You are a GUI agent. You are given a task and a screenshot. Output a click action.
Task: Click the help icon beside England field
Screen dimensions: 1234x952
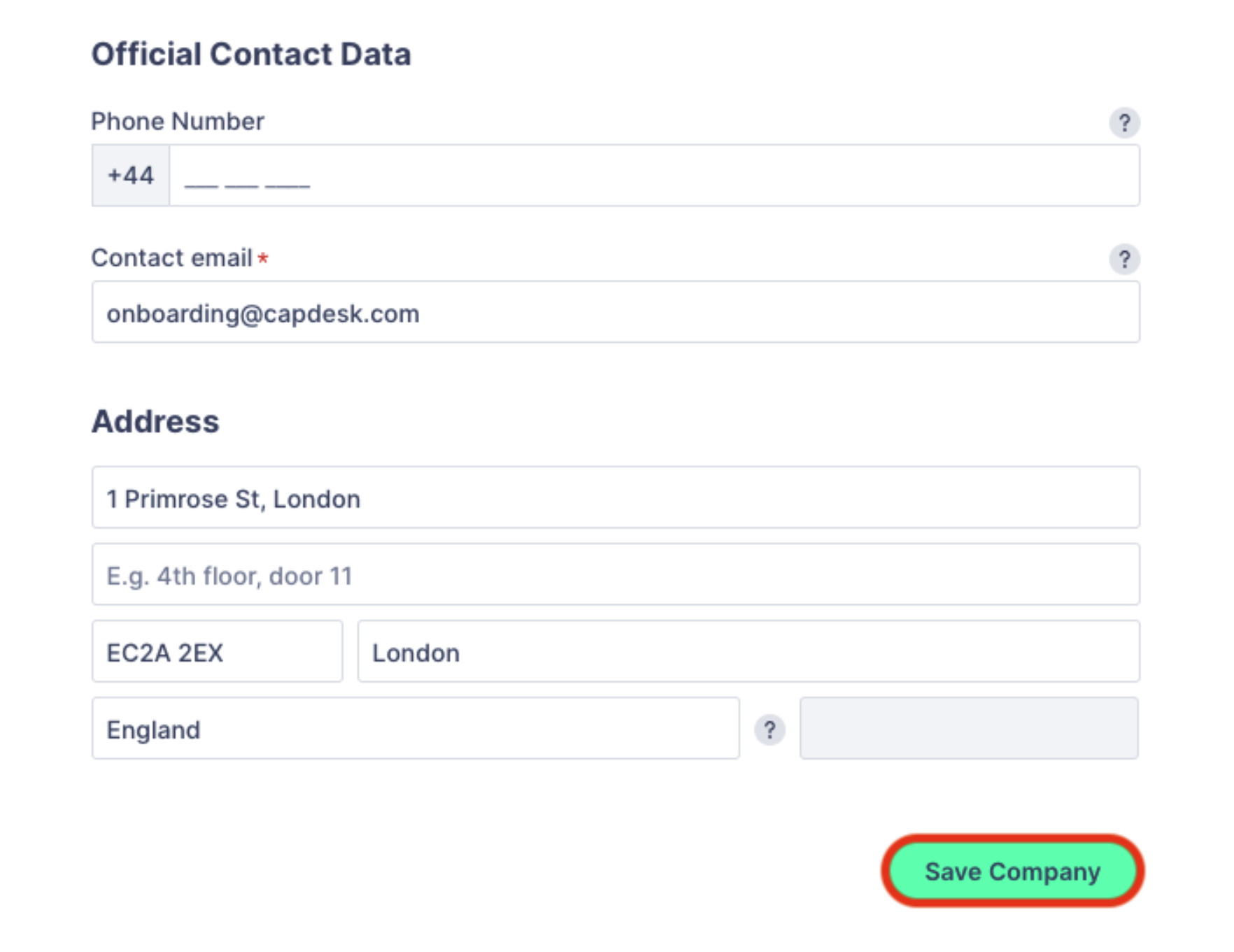pos(769,730)
